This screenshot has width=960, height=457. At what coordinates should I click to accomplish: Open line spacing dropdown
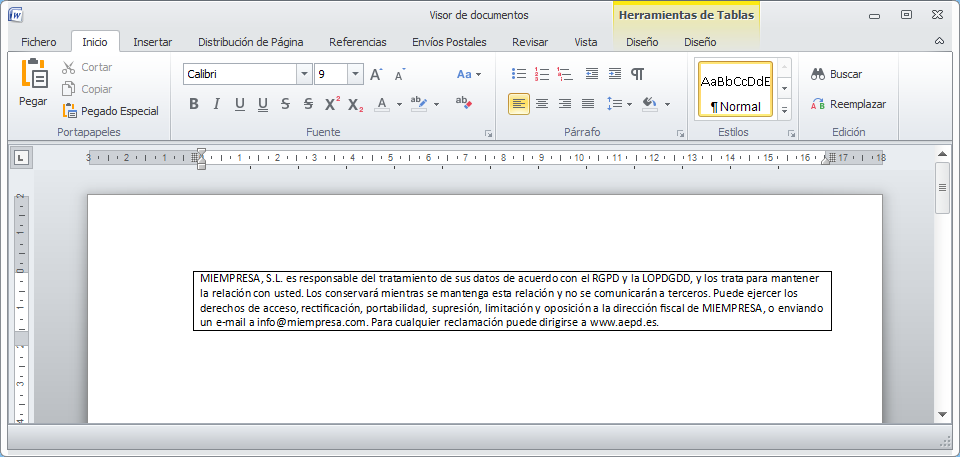(x=619, y=104)
